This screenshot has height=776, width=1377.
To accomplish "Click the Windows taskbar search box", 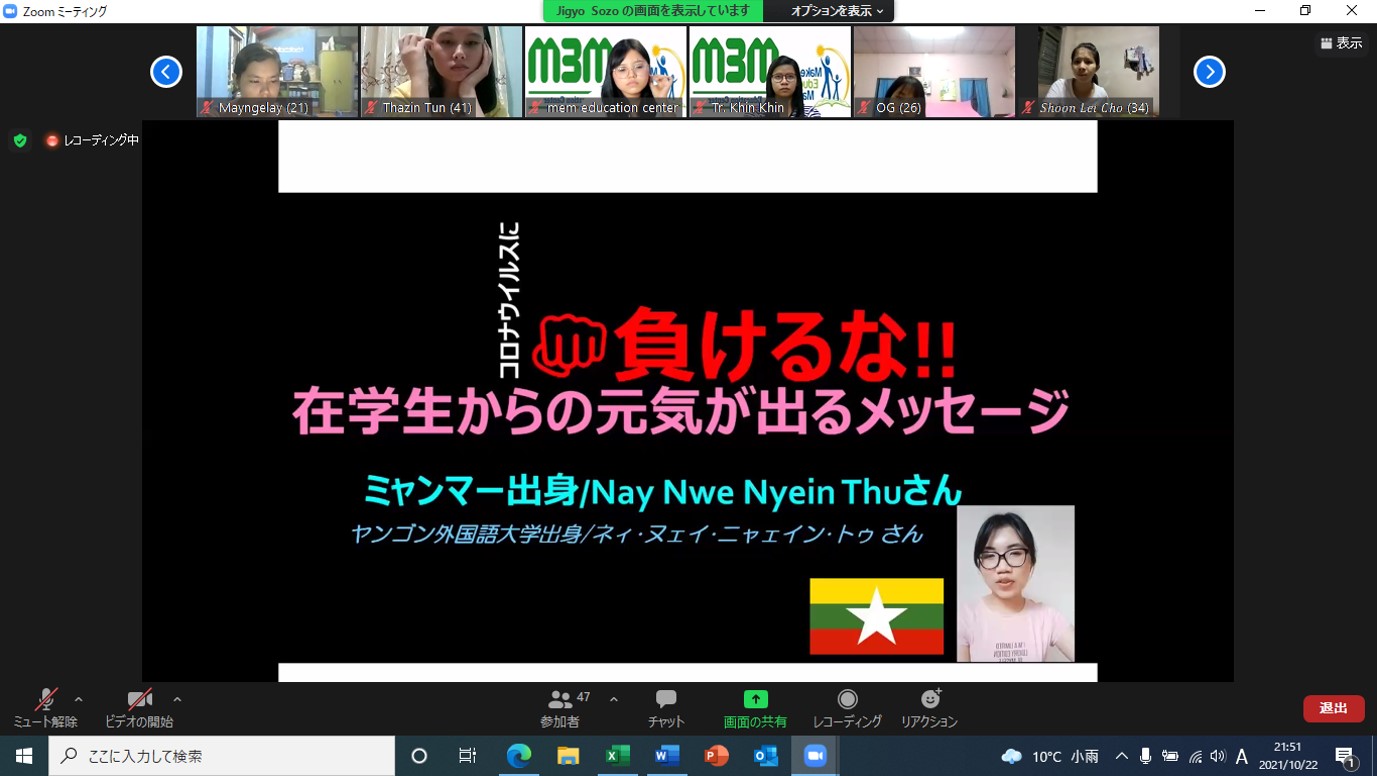I will [222, 756].
